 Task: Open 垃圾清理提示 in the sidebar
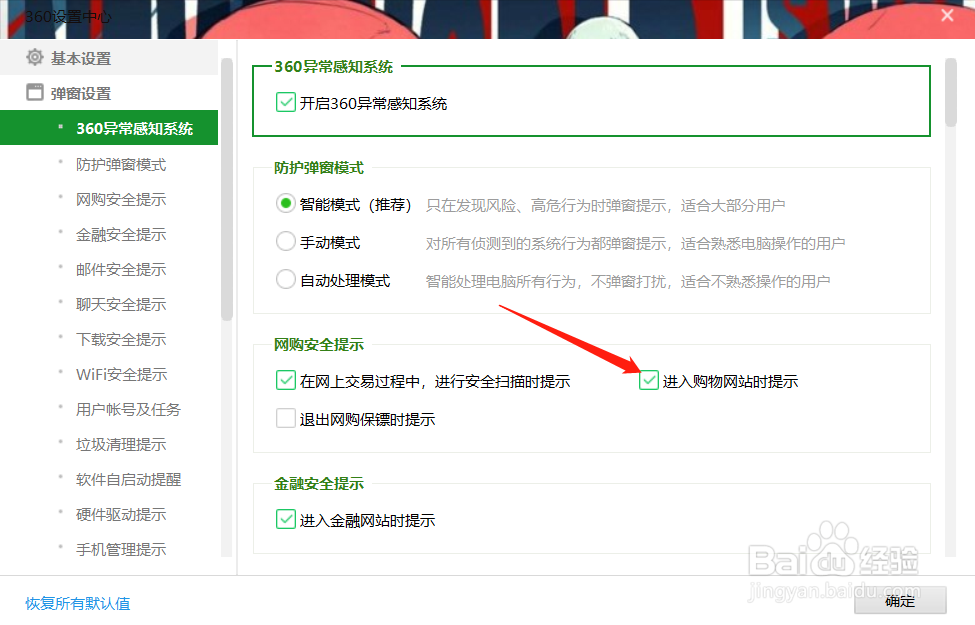click(x=121, y=445)
